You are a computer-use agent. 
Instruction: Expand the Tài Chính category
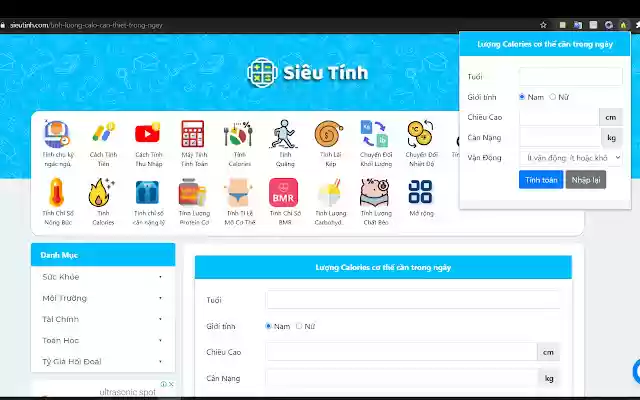coord(103,319)
